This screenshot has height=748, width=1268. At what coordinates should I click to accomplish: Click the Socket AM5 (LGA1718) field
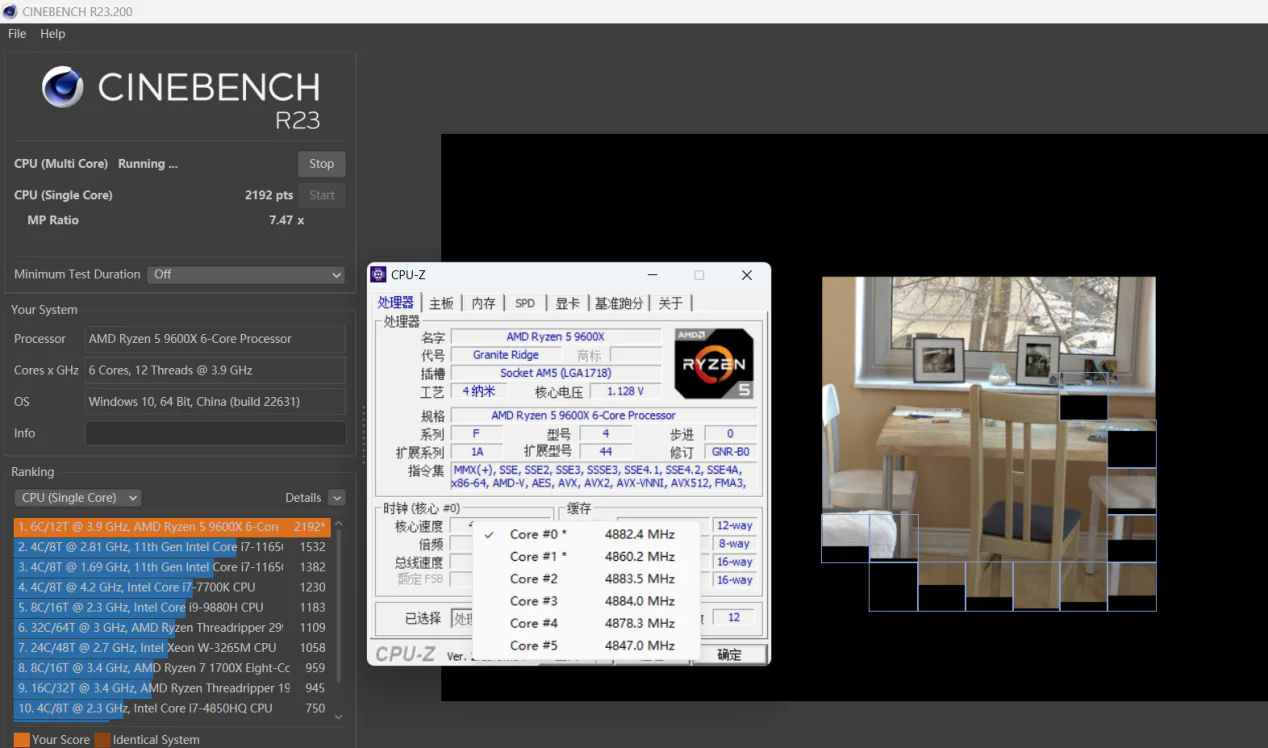pos(556,373)
